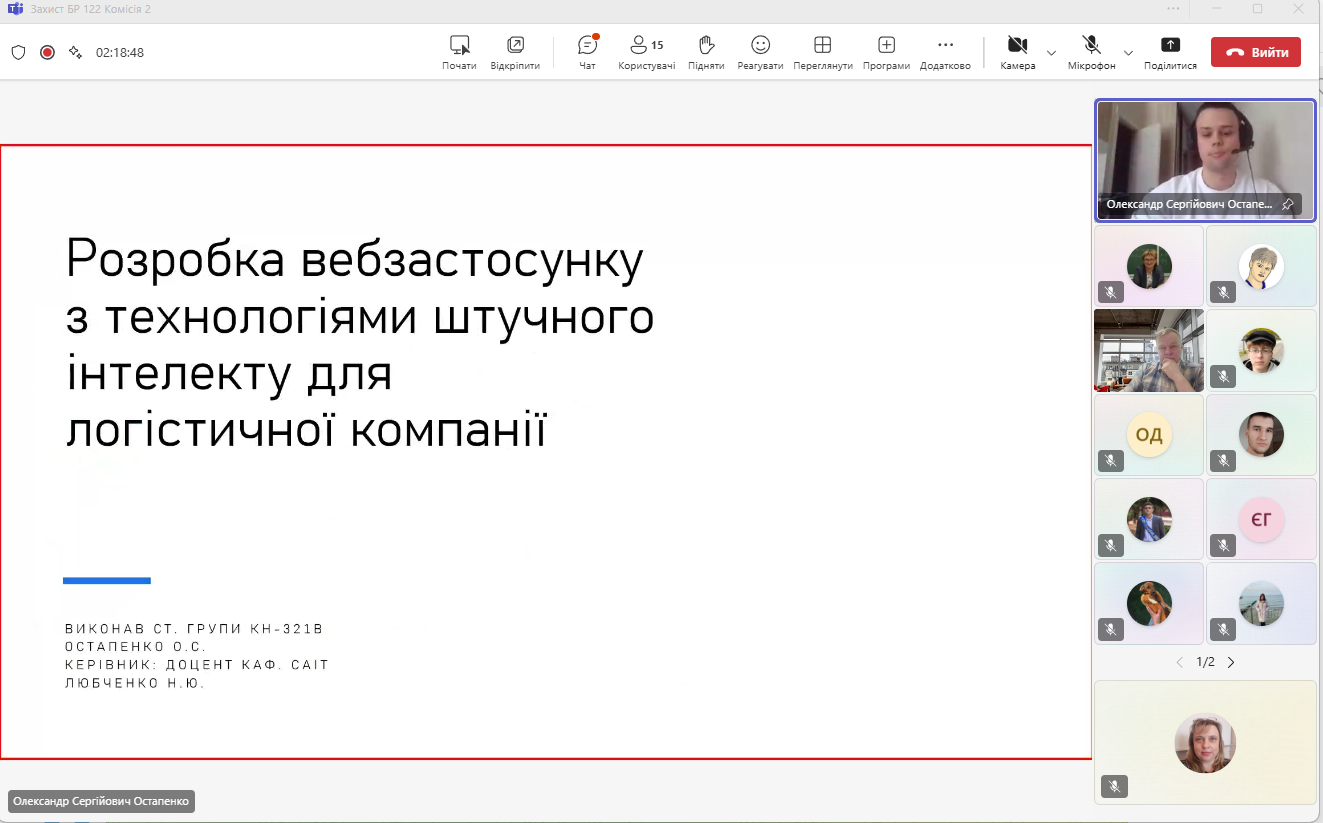Pop out the presentation with Відкріпити

[515, 52]
